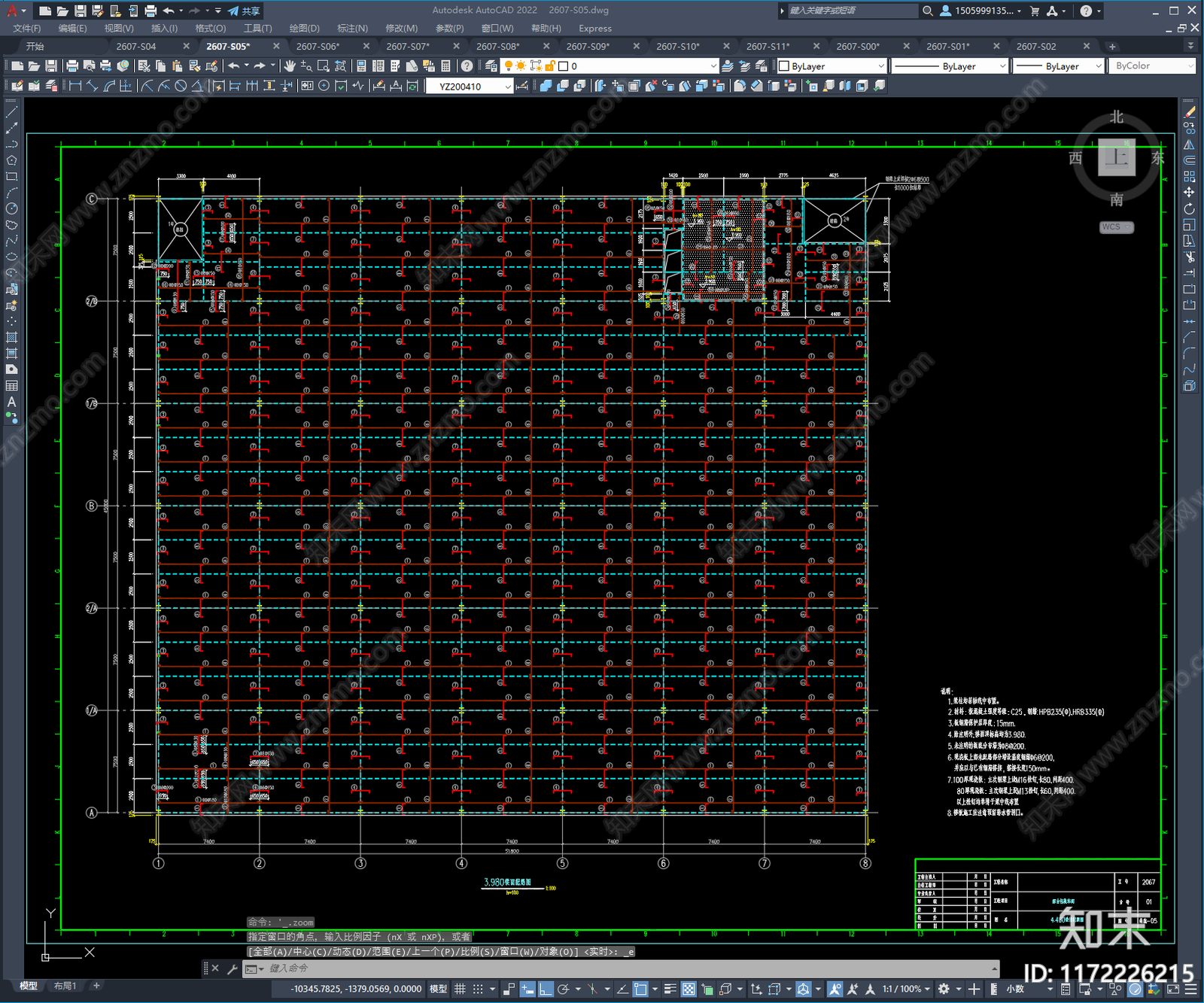
Task: Switch to the 2607-S06* drawing tab
Action: coord(318,47)
